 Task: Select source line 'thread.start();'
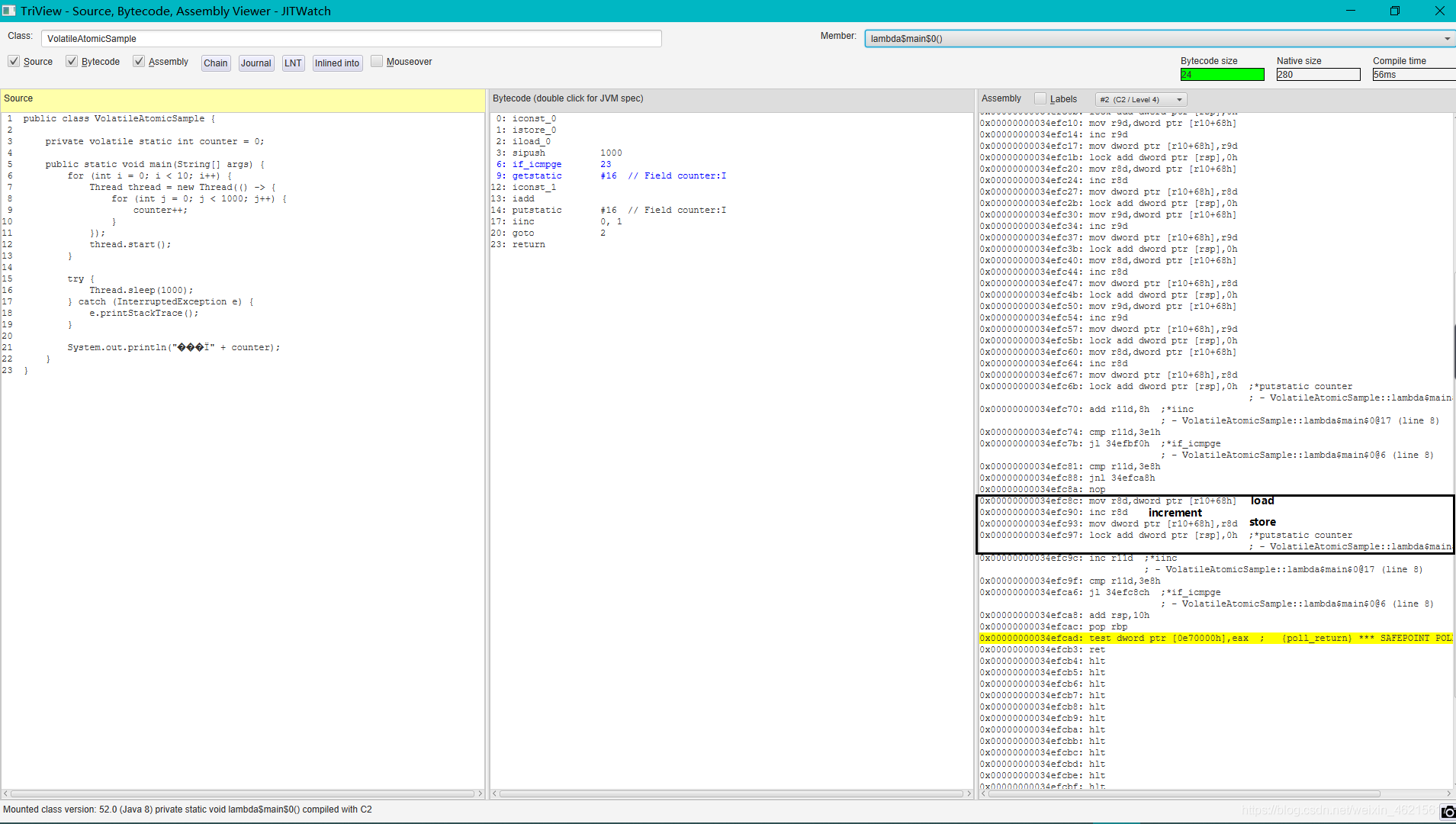[x=130, y=244]
